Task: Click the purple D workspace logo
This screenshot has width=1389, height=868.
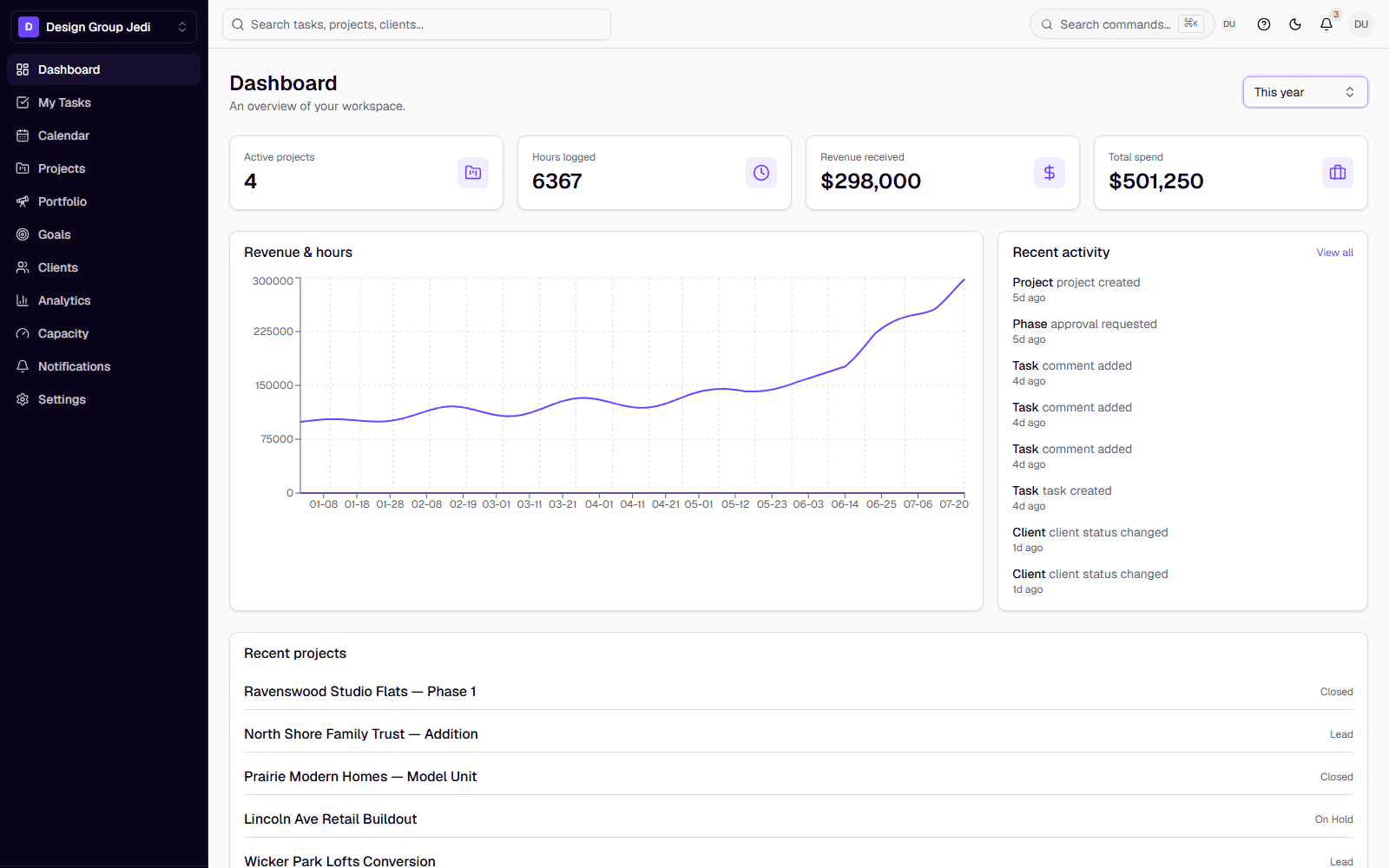Action: click(29, 27)
